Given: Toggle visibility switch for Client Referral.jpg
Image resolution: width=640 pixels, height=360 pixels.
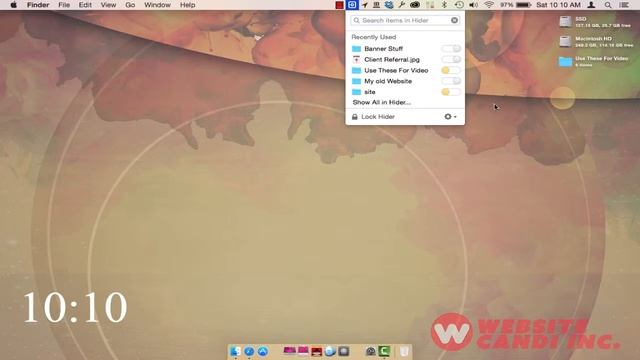Looking at the screenshot, I should [451, 60].
